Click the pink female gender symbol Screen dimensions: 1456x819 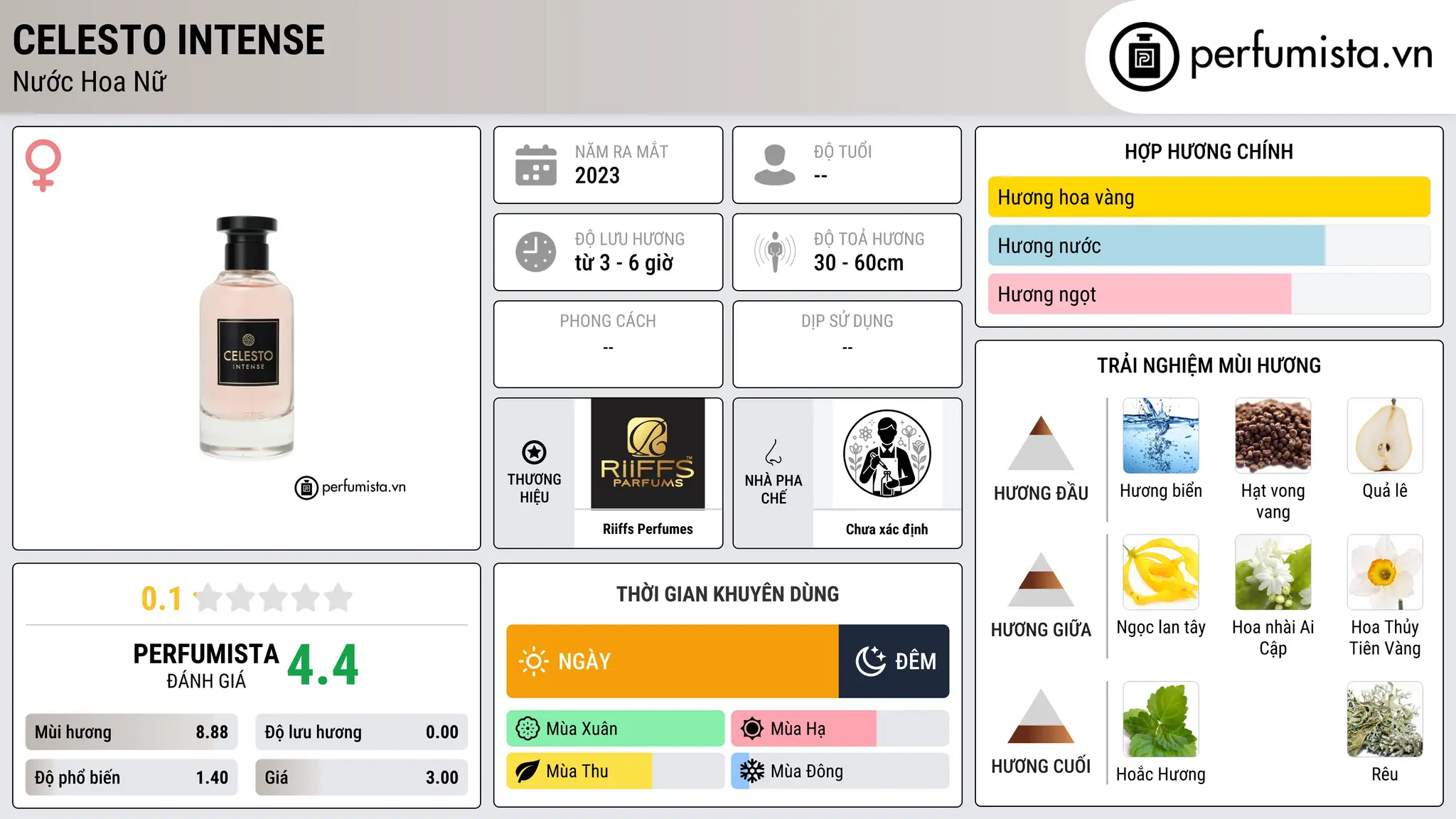click(x=43, y=166)
